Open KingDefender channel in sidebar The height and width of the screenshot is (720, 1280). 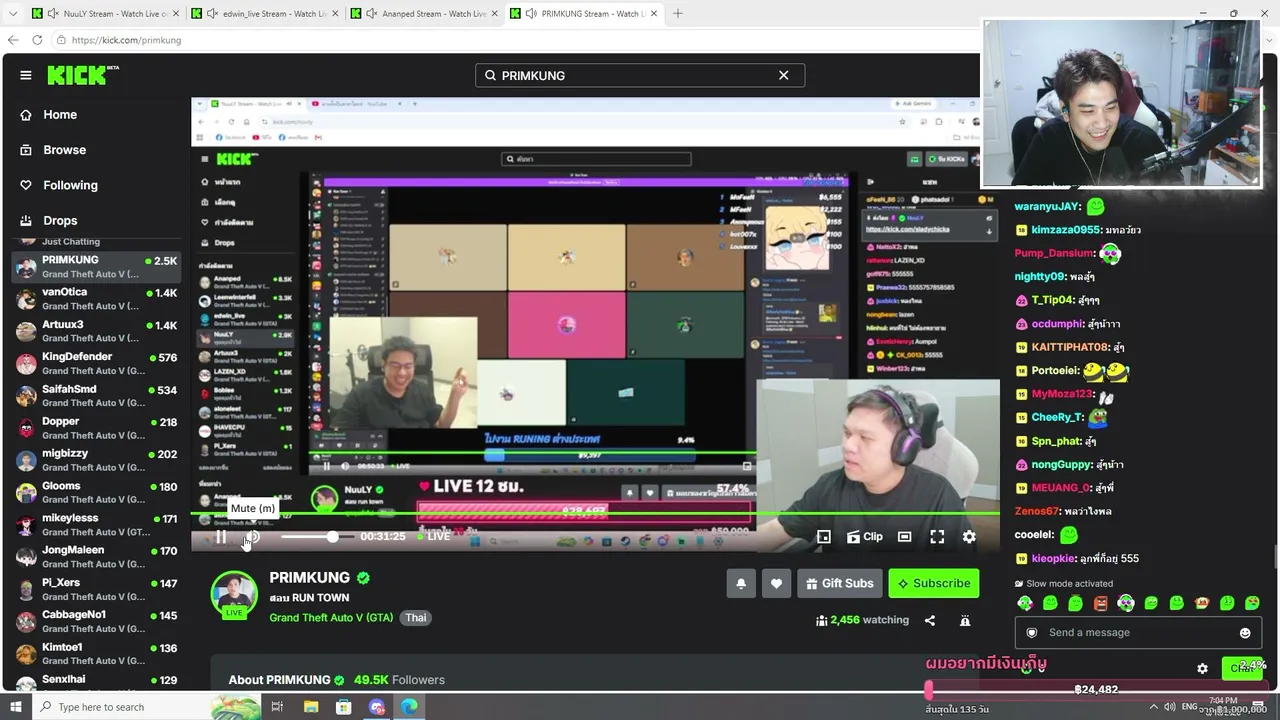coord(96,363)
